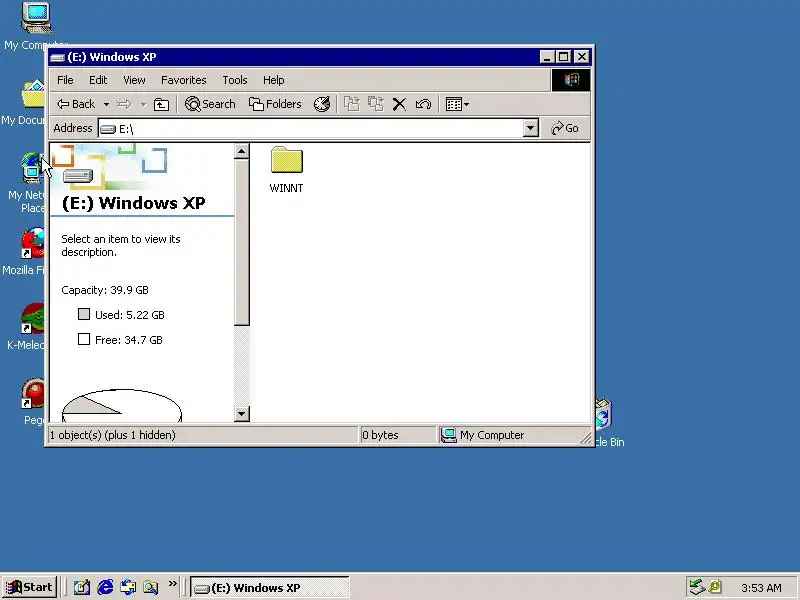
Task: Click the Recycle Bin desktop icon
Action: 604,414
